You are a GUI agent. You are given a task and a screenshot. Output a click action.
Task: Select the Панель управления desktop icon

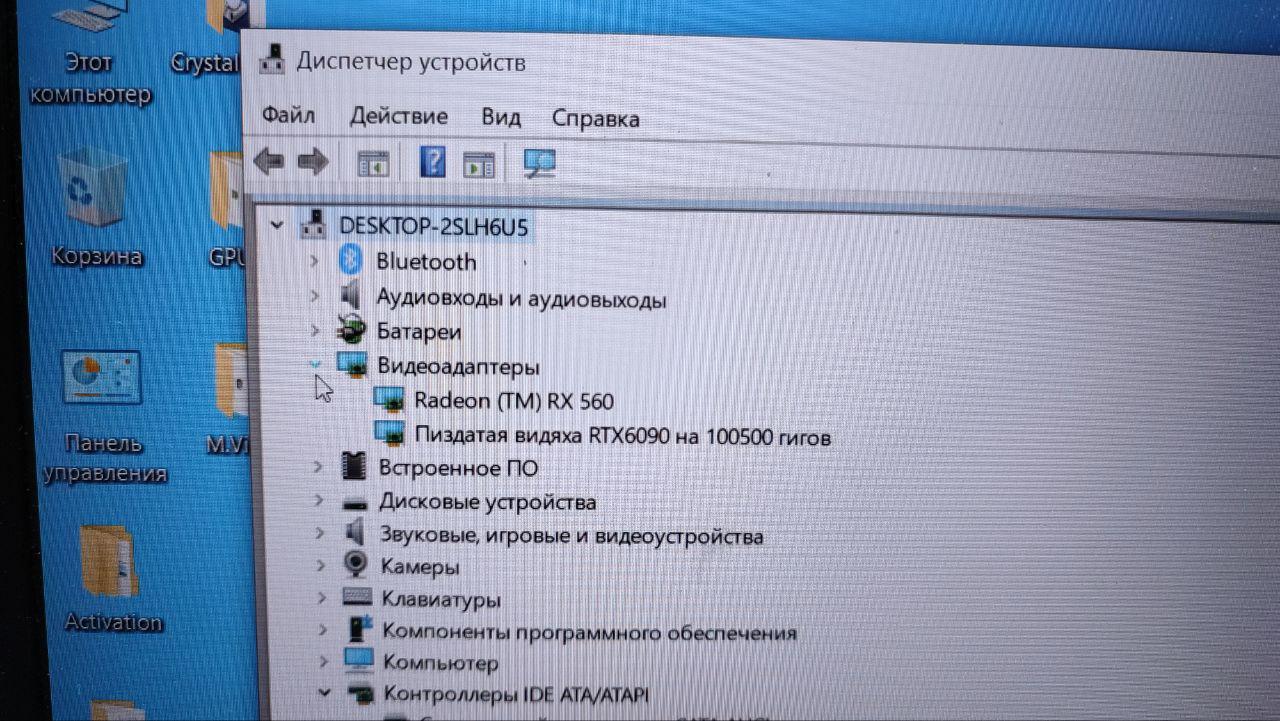click(104, 416)
